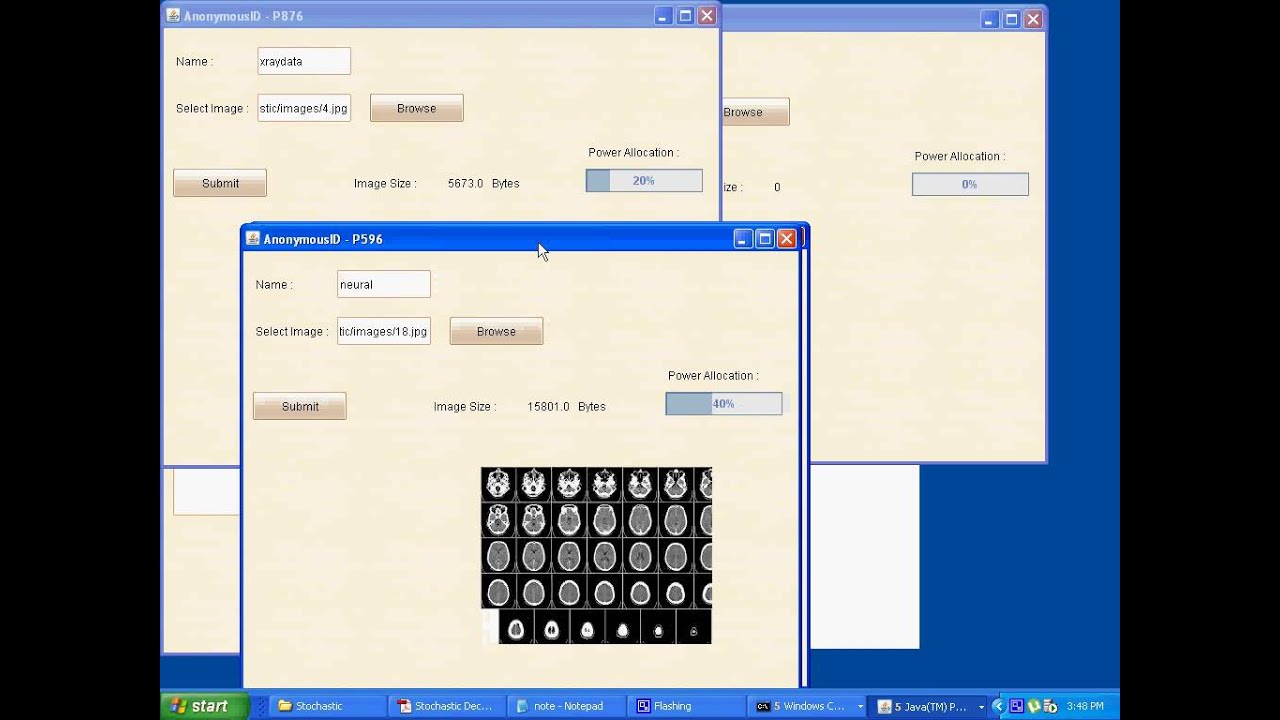Close the rightmost background window
The width and height of the screenshot is (1280, 720).
[x=1033, y=19]
